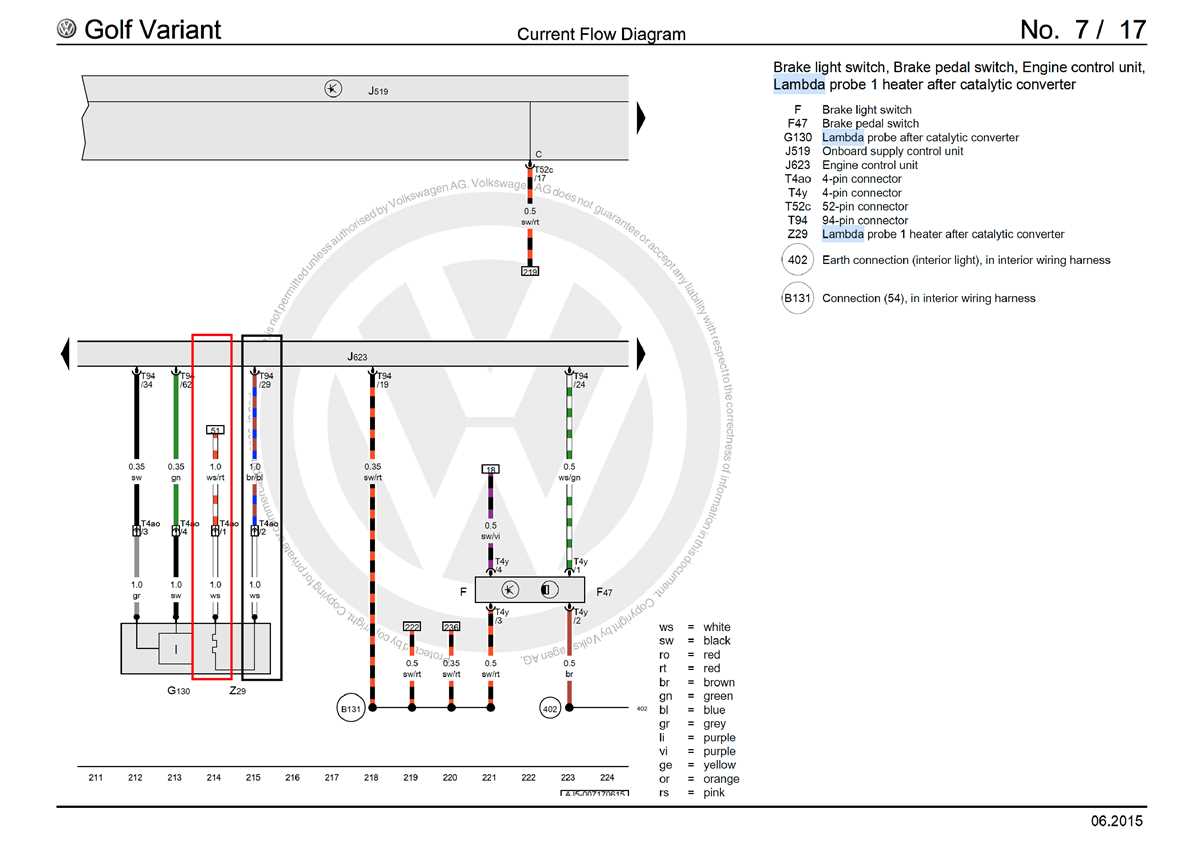Click the legend row 'Brake light switch'

coord(852,110)
